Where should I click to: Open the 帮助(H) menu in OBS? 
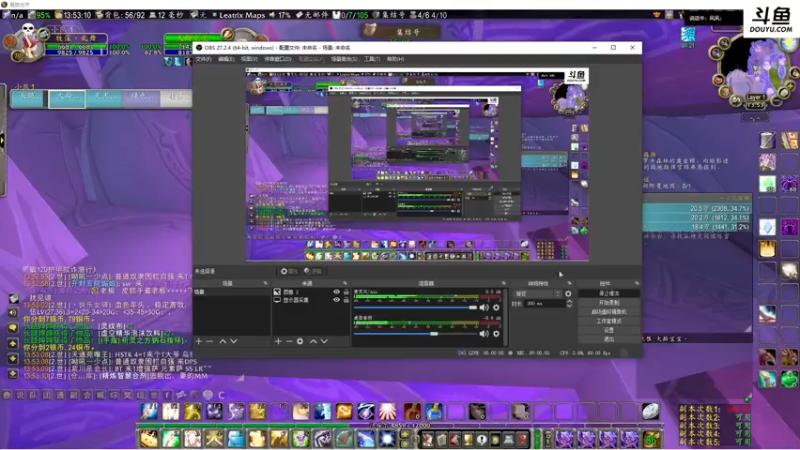click(395, 59)
